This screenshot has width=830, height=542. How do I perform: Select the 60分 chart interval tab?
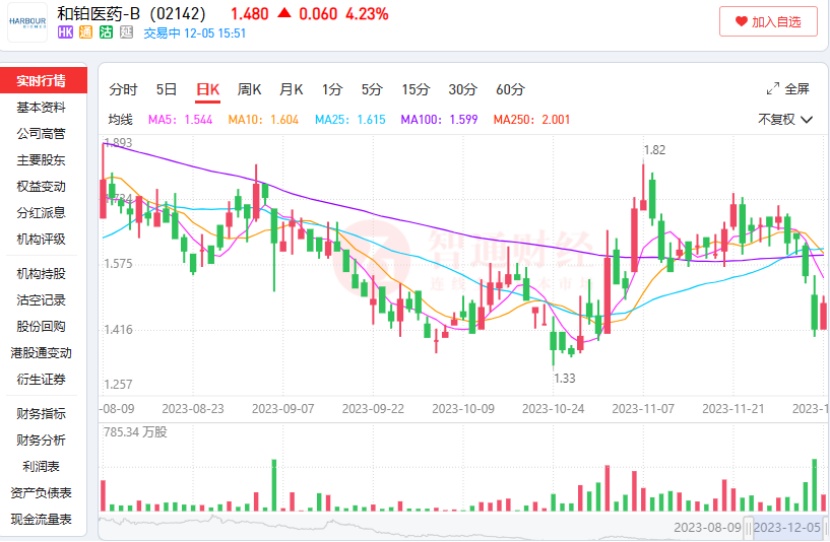(510, 89)
